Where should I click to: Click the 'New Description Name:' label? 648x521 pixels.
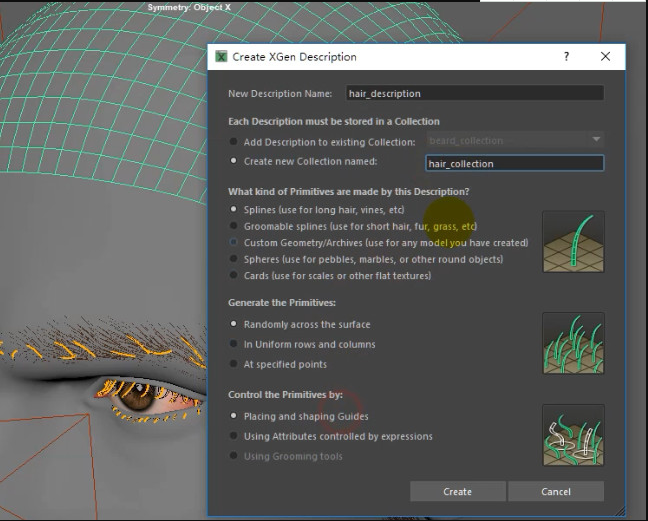point(280,94)
